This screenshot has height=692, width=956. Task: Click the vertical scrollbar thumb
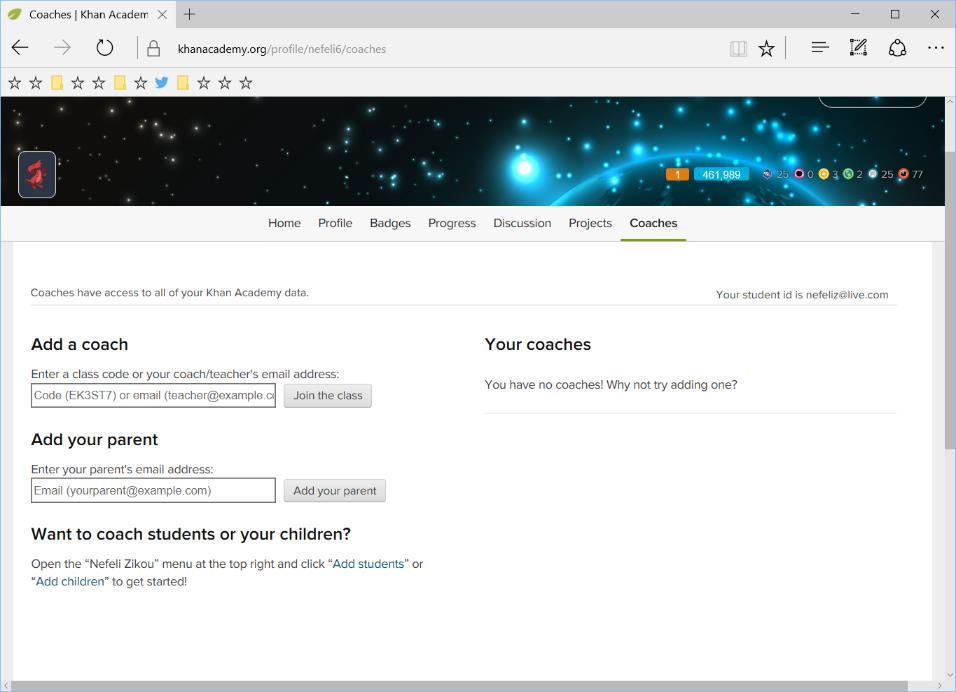tap(950, 299)
